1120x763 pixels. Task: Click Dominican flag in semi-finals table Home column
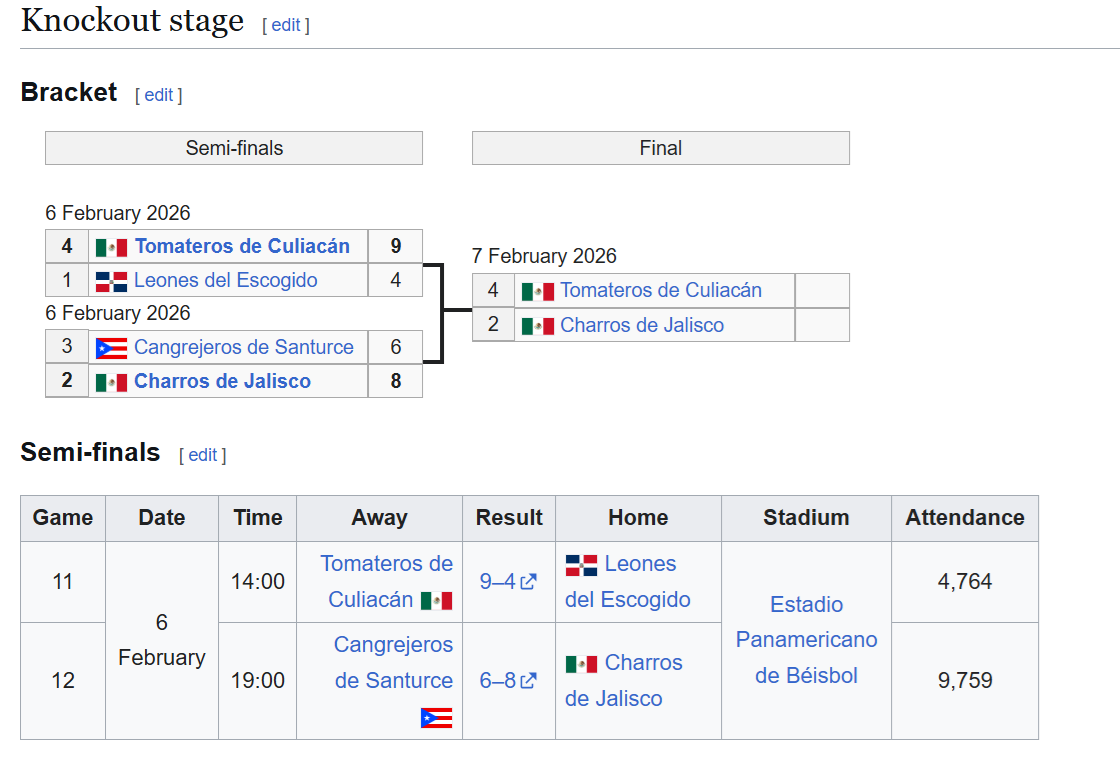point(581,565)
